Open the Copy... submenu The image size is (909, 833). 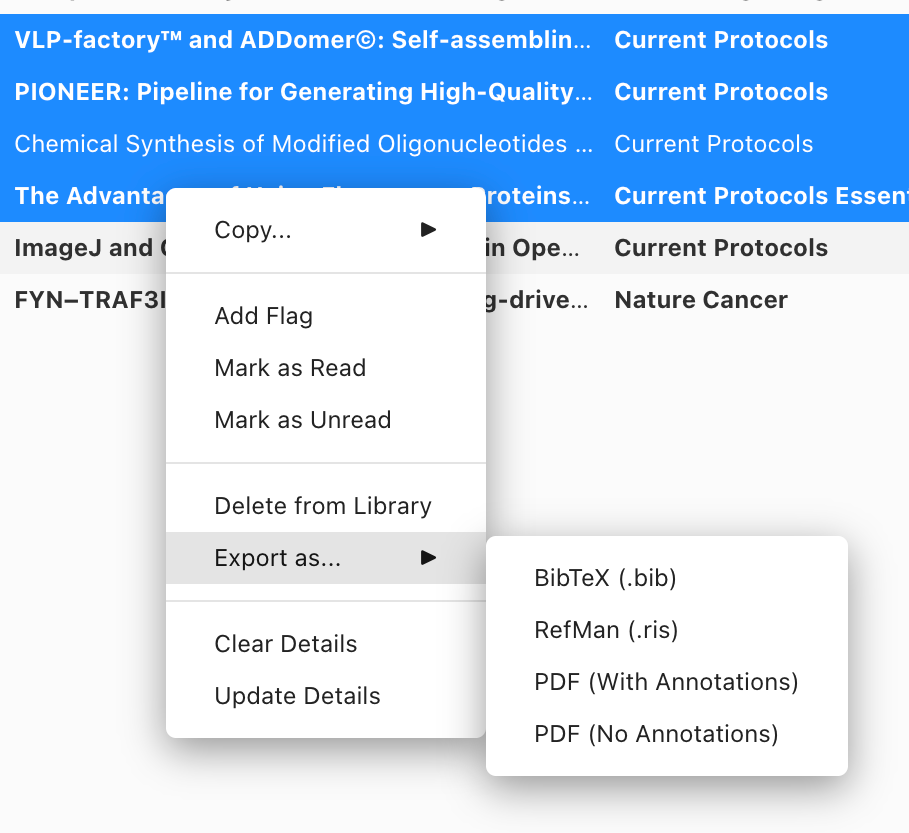(253, 230)
